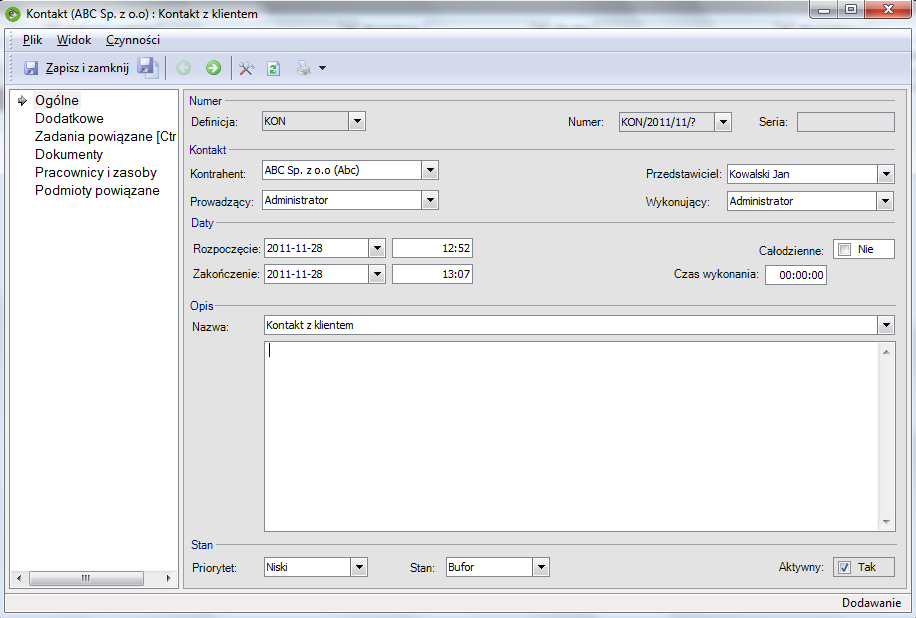Expand the Priorytet Niski dropdown

coord(359,567)
